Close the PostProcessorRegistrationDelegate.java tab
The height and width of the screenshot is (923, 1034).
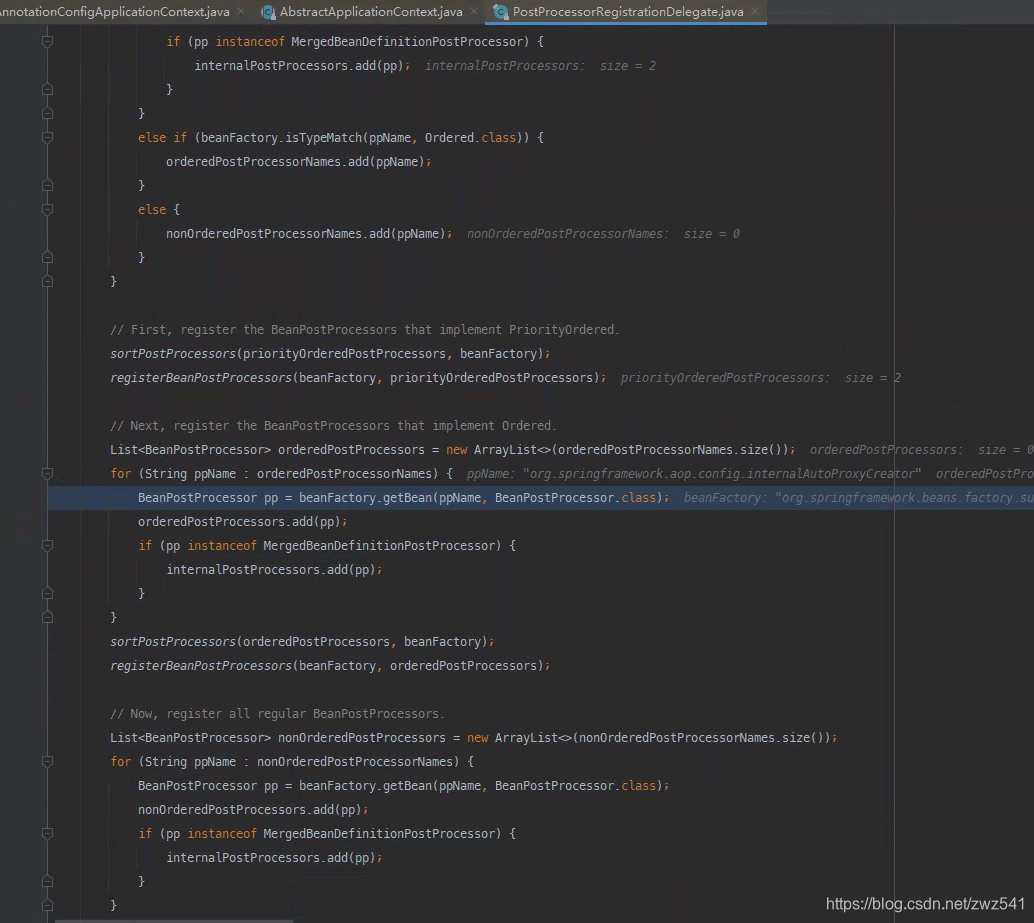pyautogui.click(x=755, y=12)
